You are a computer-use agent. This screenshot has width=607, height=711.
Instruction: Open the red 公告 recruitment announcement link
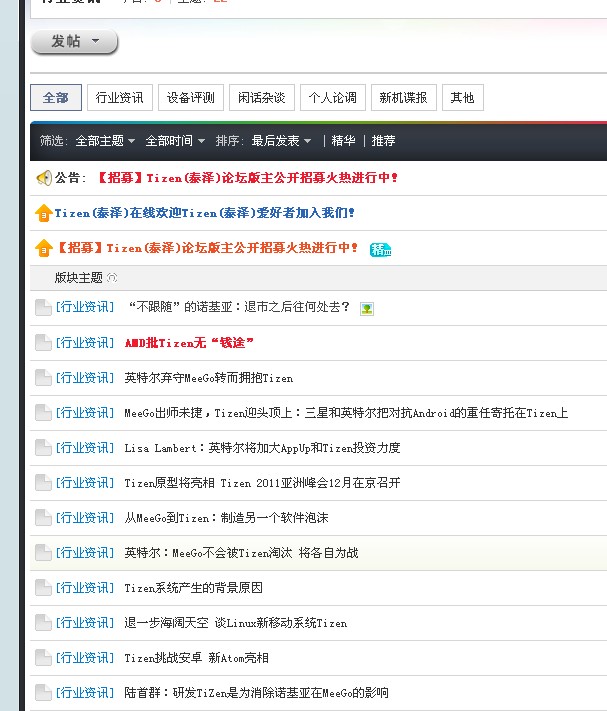(248, 178)
